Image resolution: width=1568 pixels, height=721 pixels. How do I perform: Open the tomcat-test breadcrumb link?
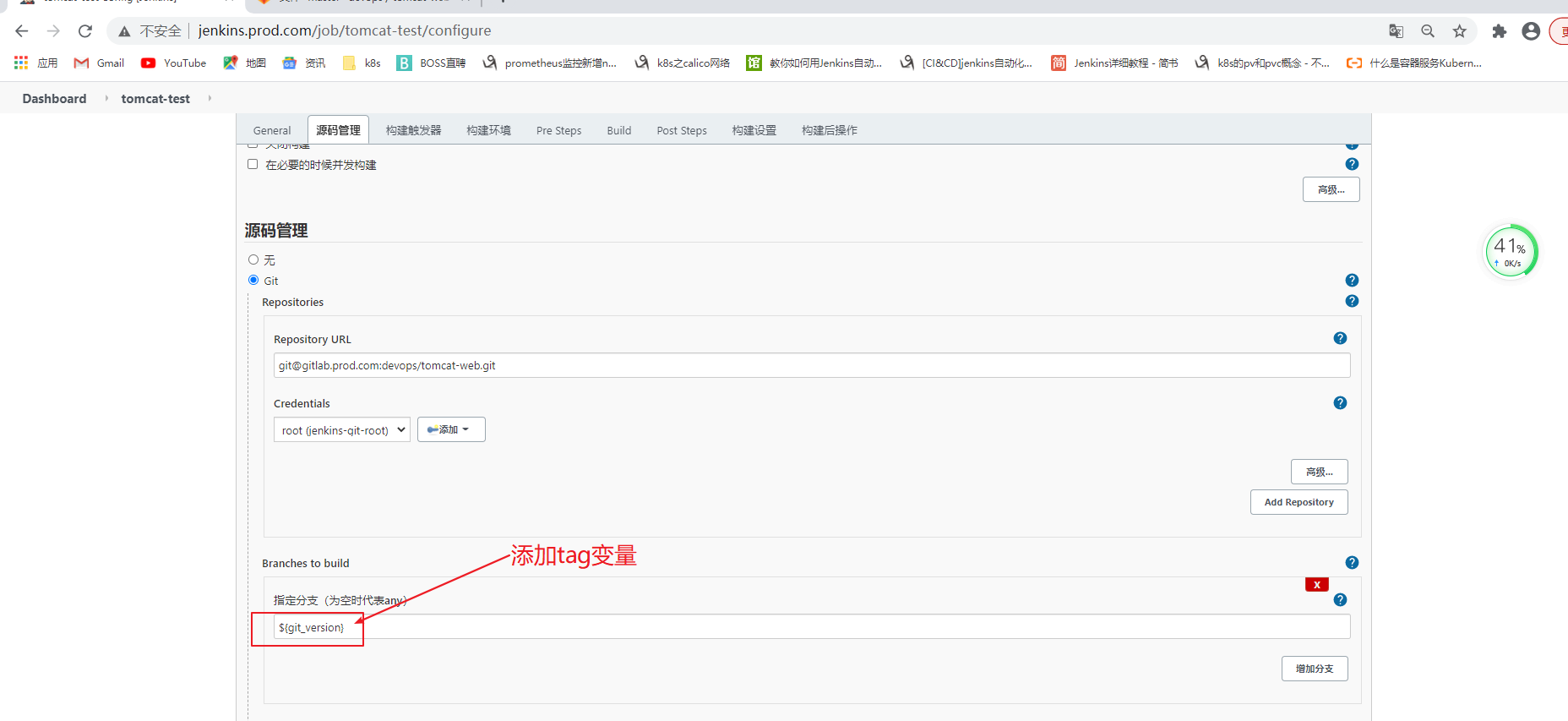coord(155,98)
